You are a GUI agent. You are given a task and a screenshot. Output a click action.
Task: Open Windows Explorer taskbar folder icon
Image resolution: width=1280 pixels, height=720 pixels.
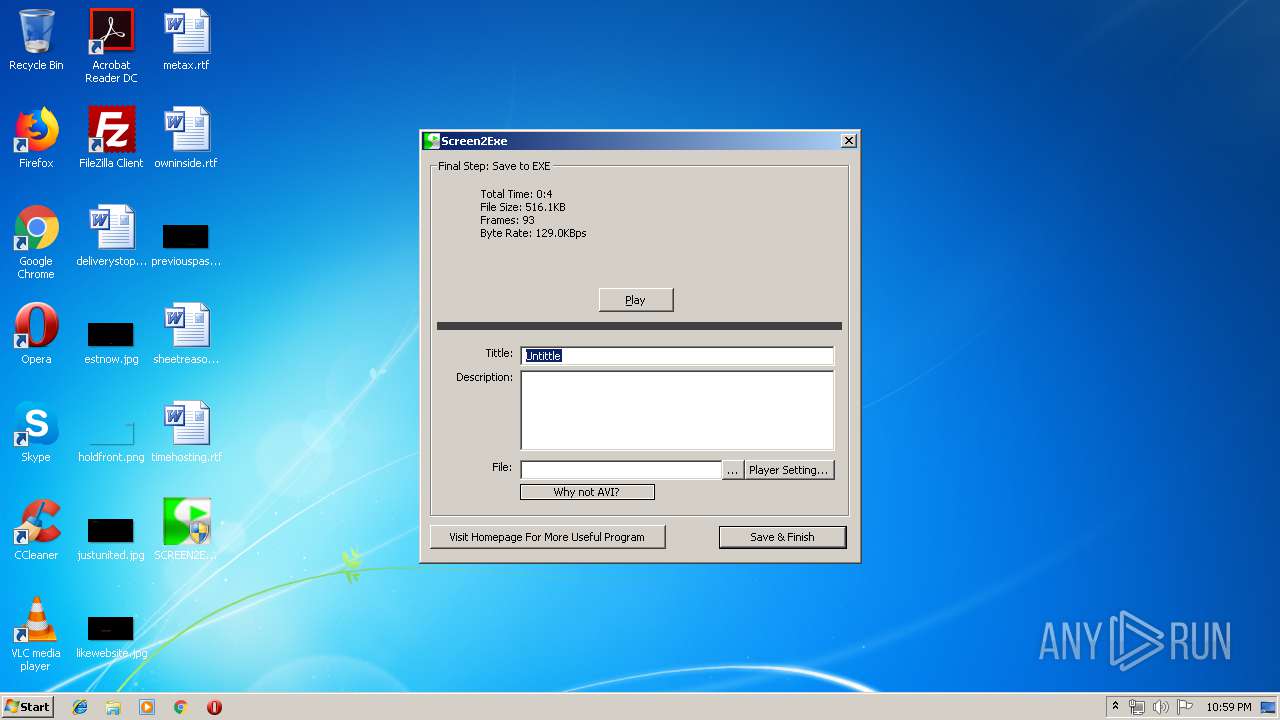pyautogui.click(x=113, y=707)
